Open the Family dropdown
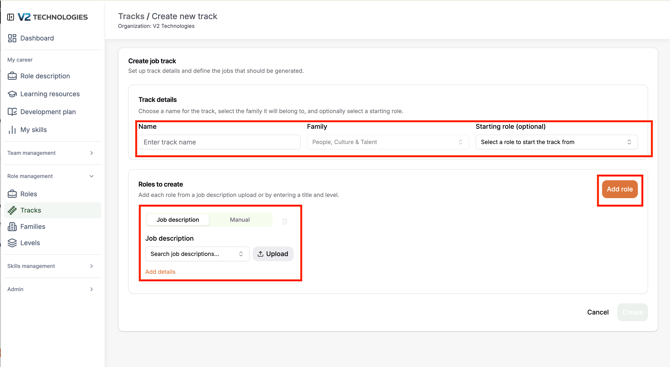Image resolution: width=670 pixels, height=367 pixels. 388,142
